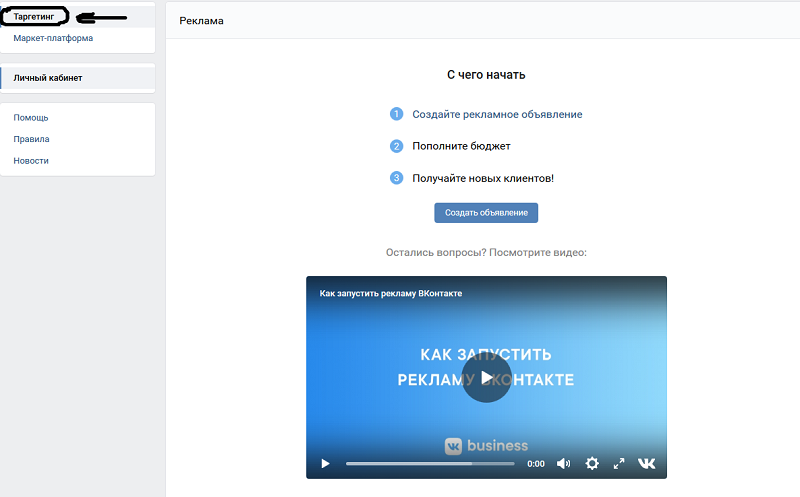
Task: Start the video with the large center play button
Action: pos(486,378)
